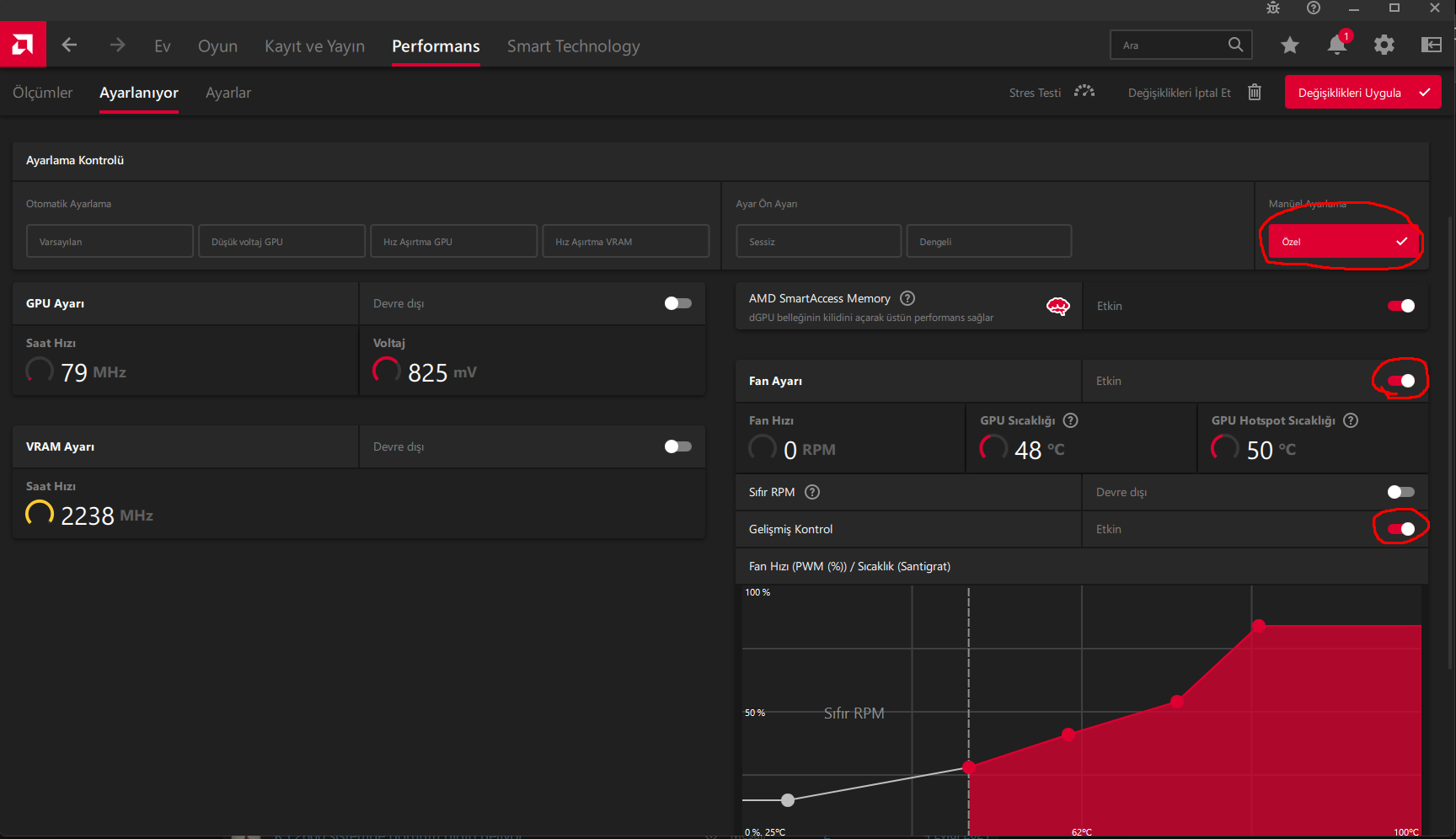The image size is (1456, 839).
Task: Click the Stres Testi gauge icon
Action: [1084, 92]
